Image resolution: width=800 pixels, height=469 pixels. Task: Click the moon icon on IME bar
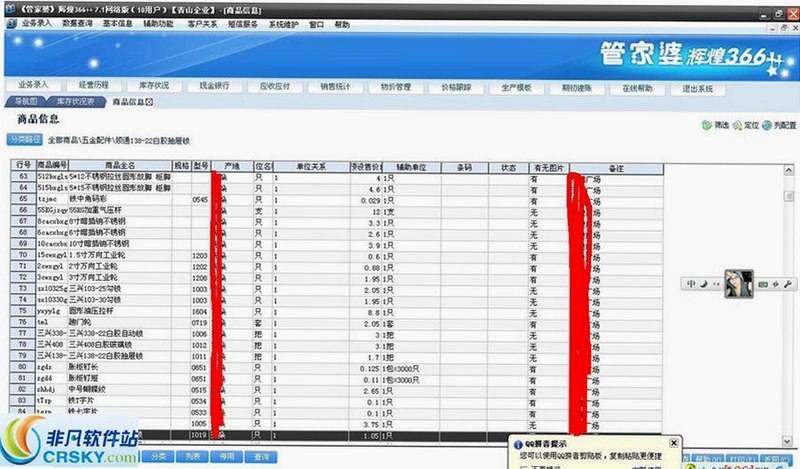point(703,284)
